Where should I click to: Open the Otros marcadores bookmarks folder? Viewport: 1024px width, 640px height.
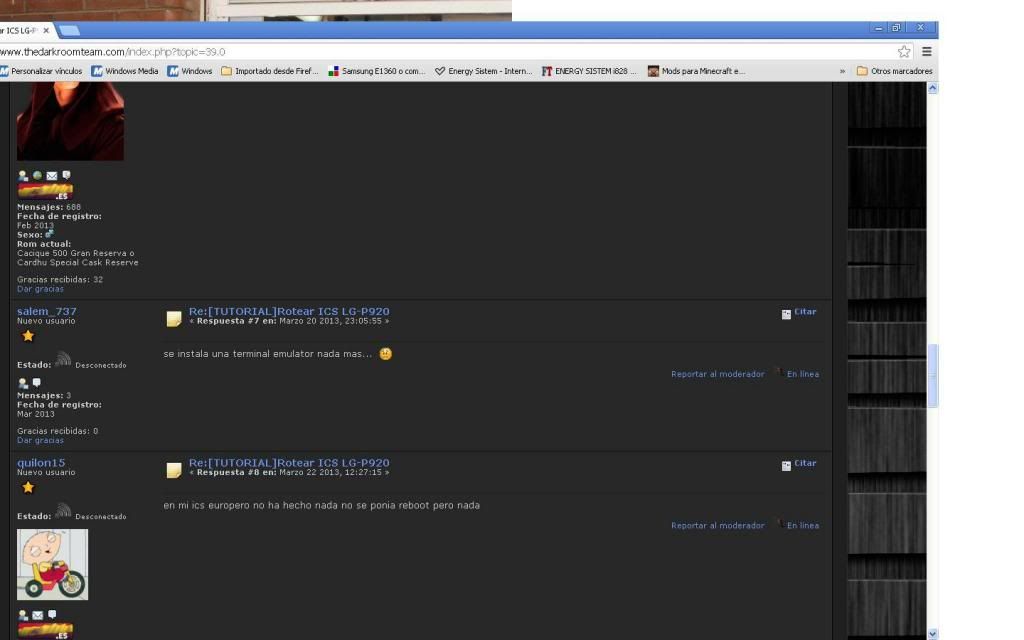894,71
